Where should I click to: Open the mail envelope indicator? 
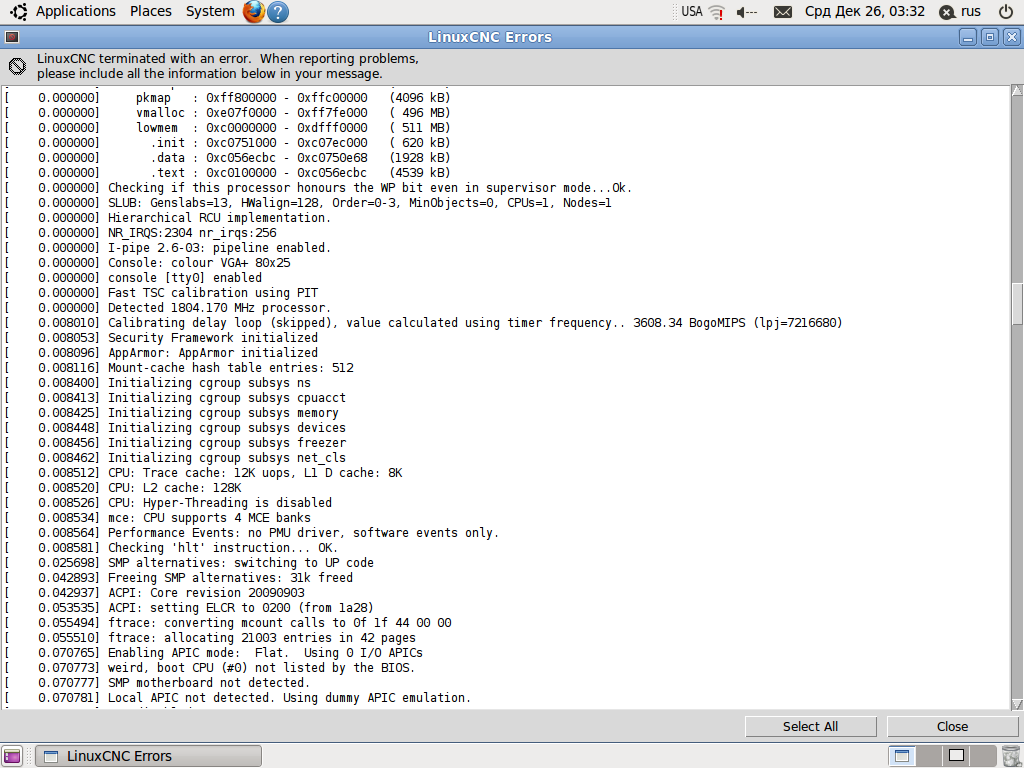click(x=782, y=12)
